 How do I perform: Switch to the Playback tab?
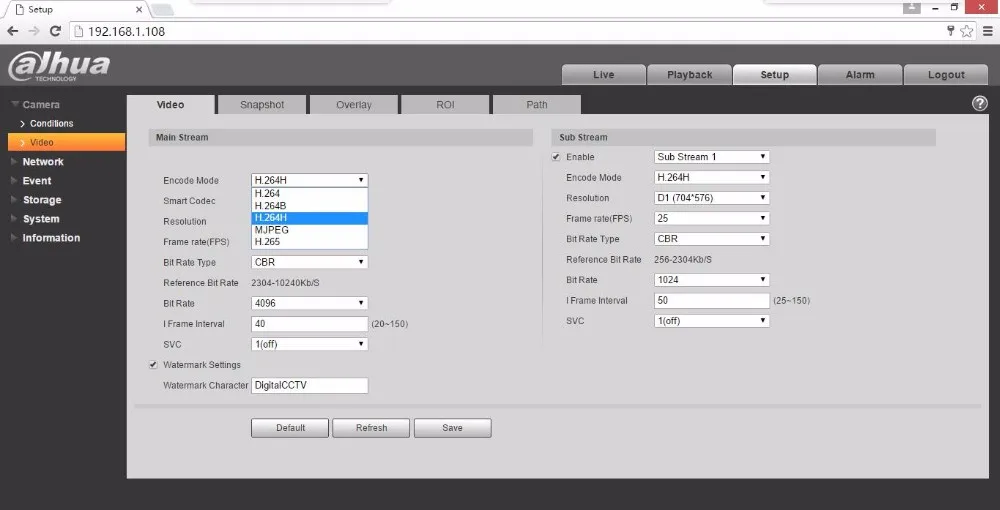[689, 75]
